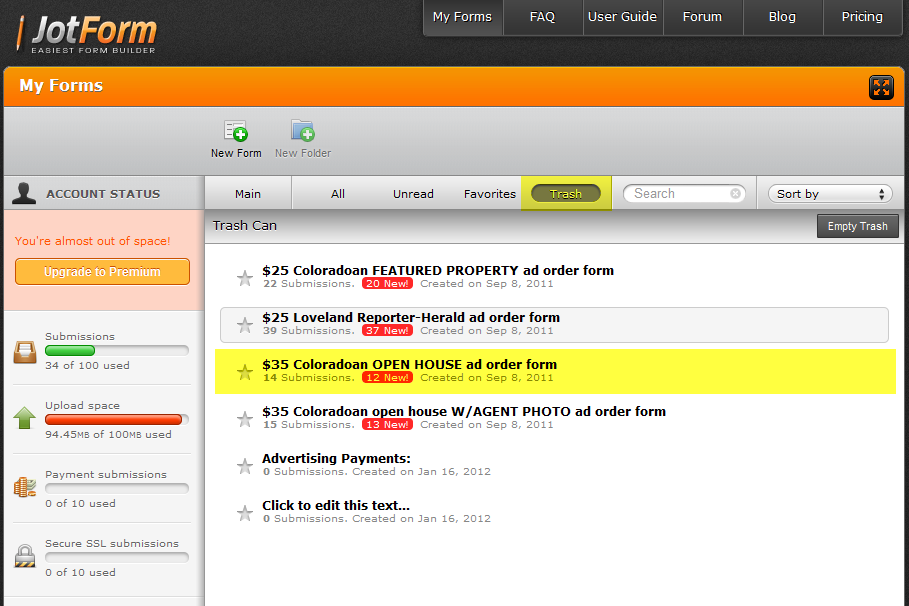Click inside the Search field
The width and height of the screenshot is (909, 606).
(675, 194)
